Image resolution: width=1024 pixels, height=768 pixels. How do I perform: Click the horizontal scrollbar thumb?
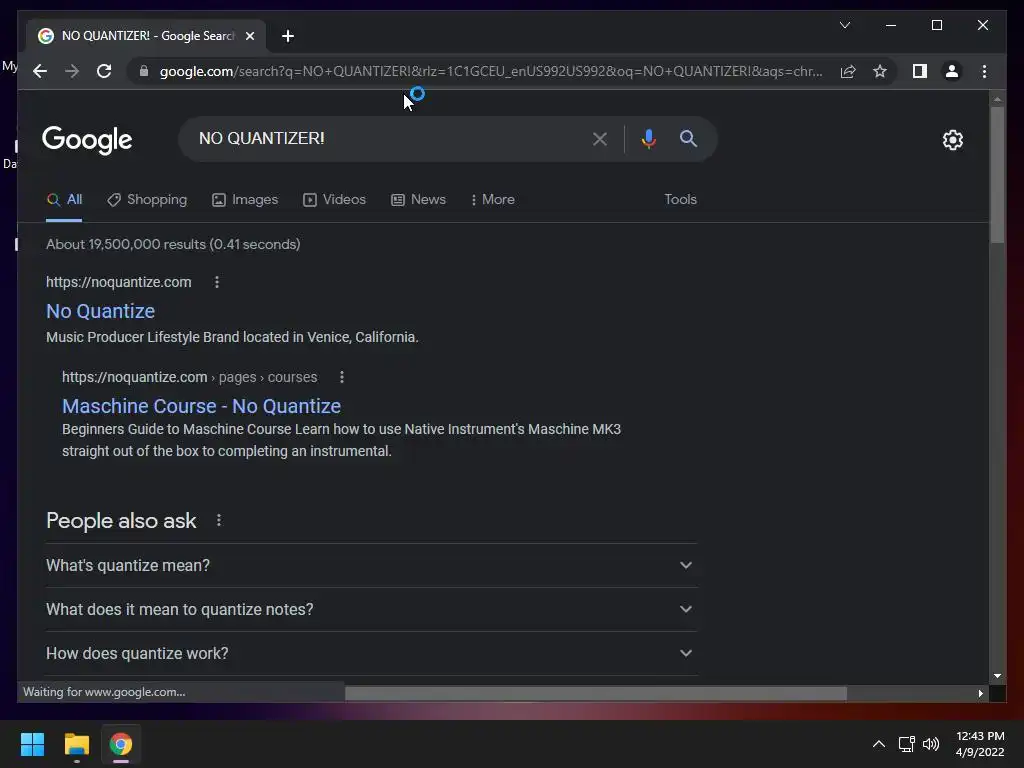click(596, 693)
